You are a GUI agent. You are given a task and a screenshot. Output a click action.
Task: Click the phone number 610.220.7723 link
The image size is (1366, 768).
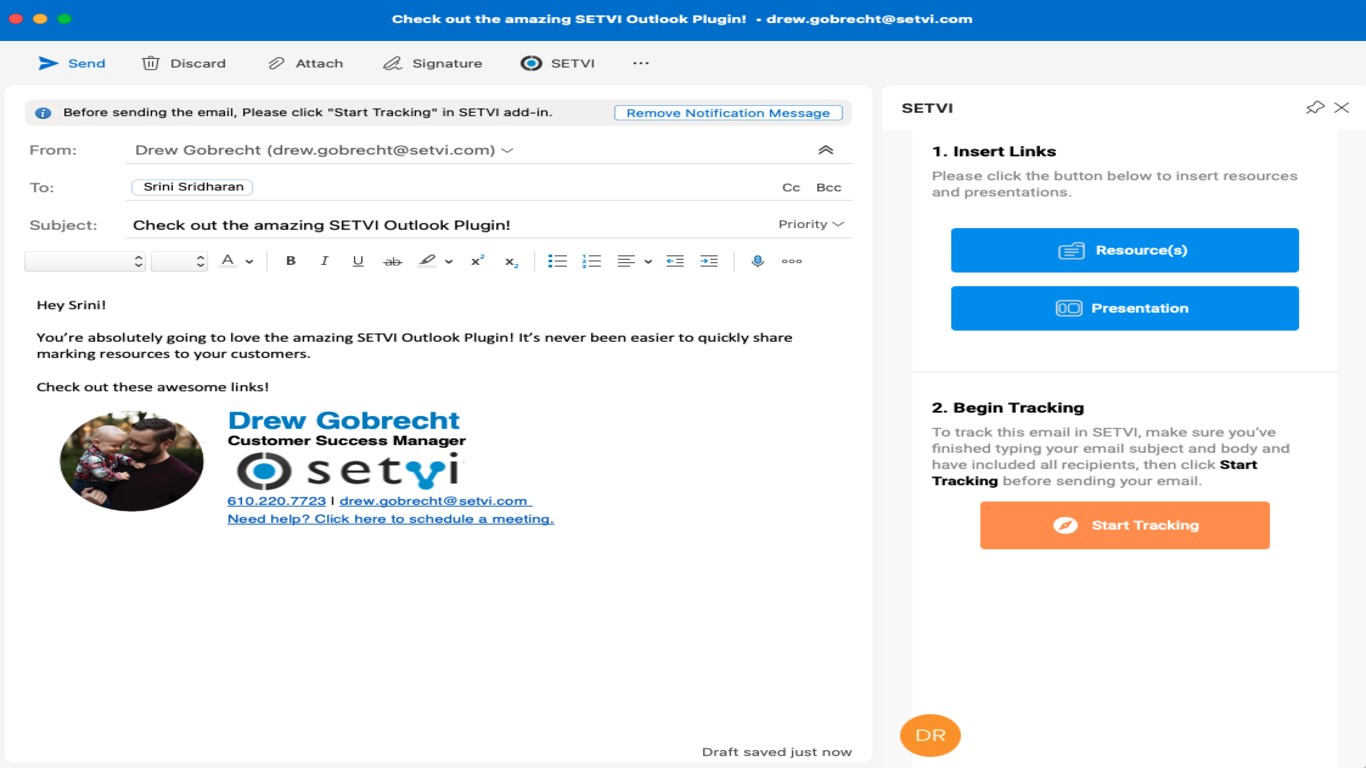277,501
